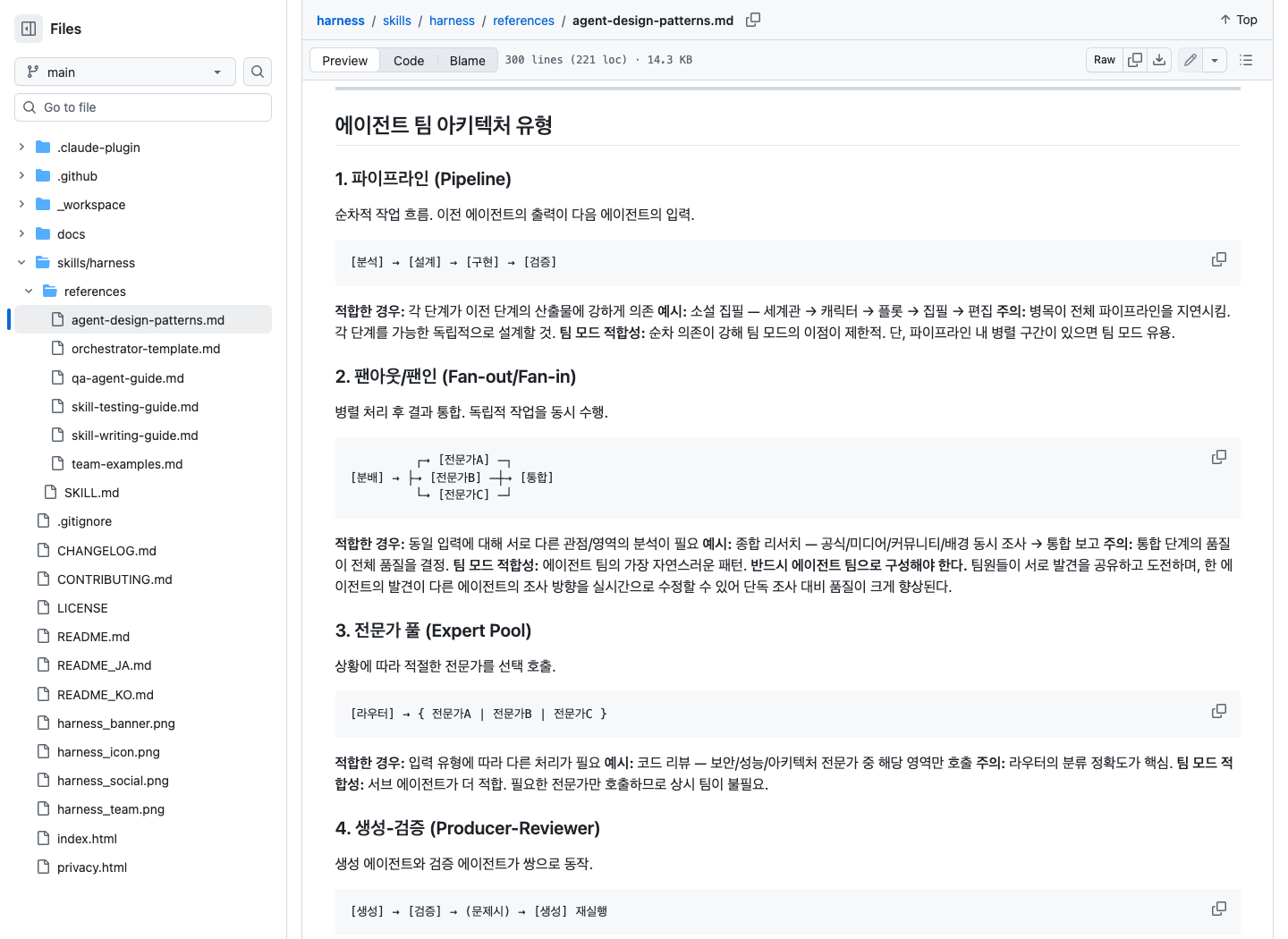1288x939 pixels.
Task: Open skills breadcrumb link
Action: (x=397, y=21)
